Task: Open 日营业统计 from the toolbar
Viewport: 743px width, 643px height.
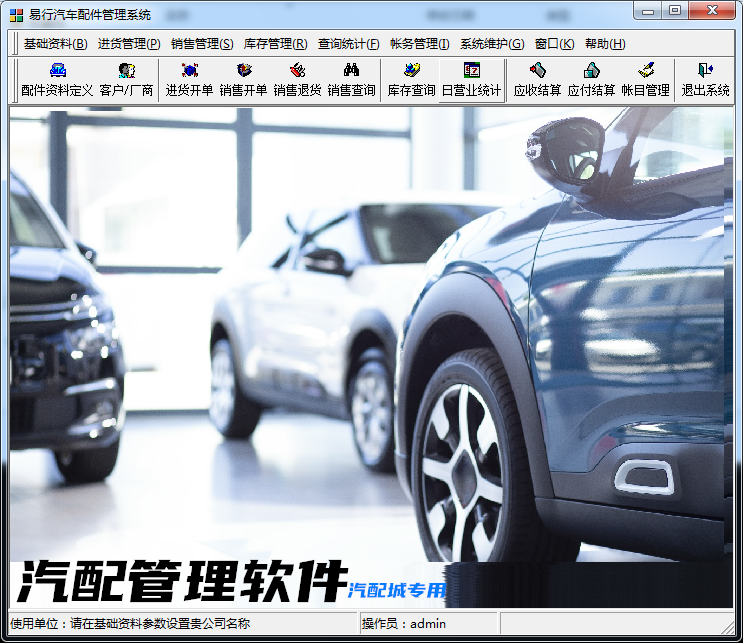Action: (x=471, y=80)
